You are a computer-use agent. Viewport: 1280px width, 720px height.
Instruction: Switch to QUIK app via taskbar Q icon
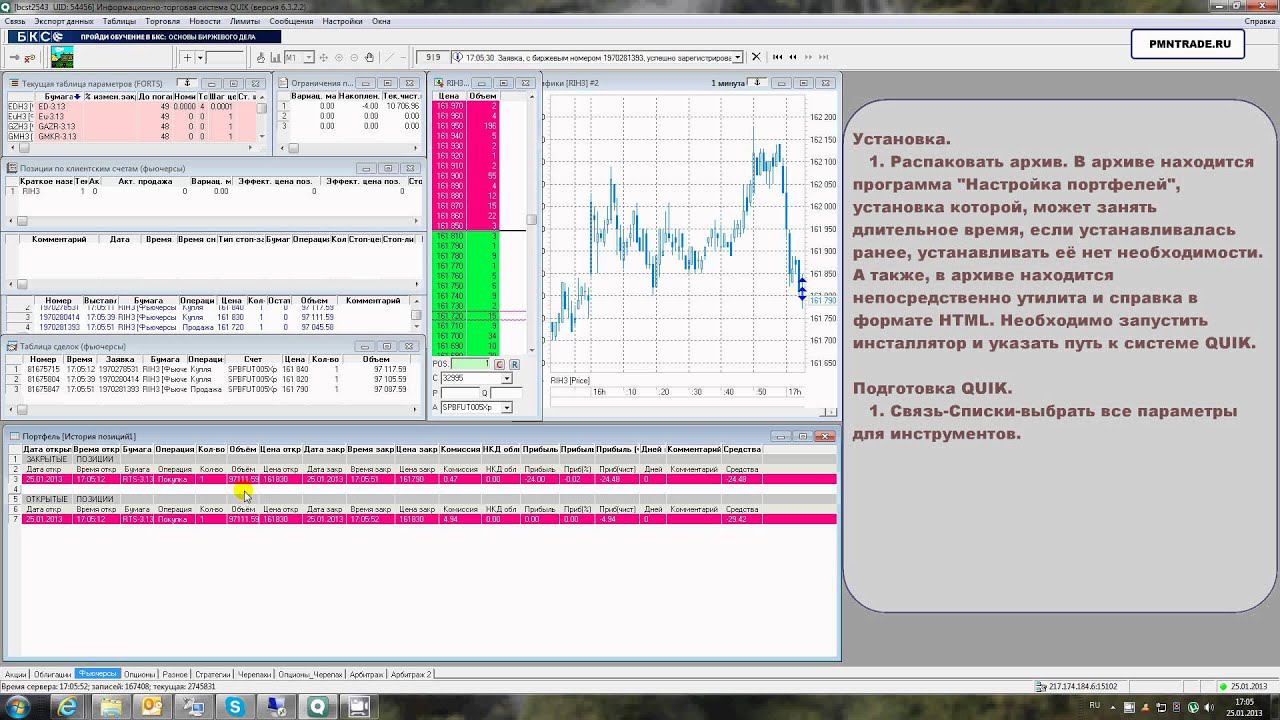pyautogui.click(x=317, y=707)
